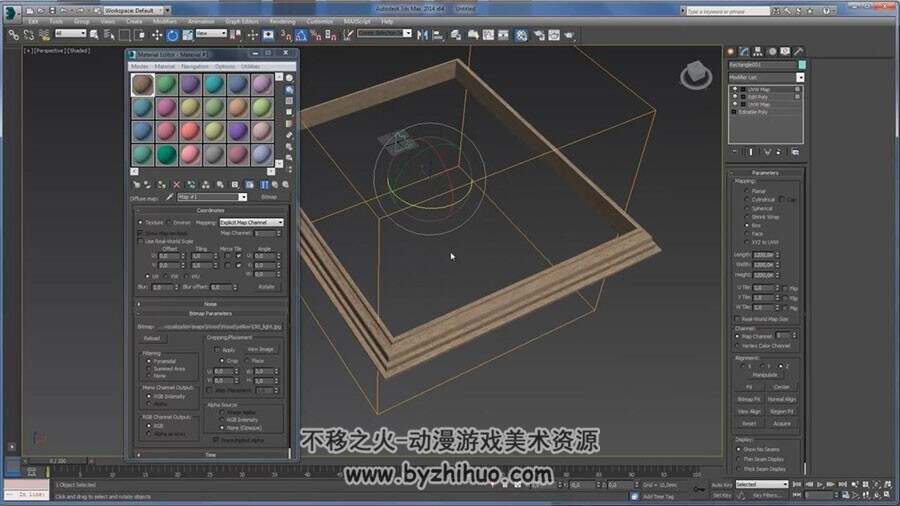Open the Graph Editors menu
This screenshot has height=506, width=900.
[x=242, y=21]
